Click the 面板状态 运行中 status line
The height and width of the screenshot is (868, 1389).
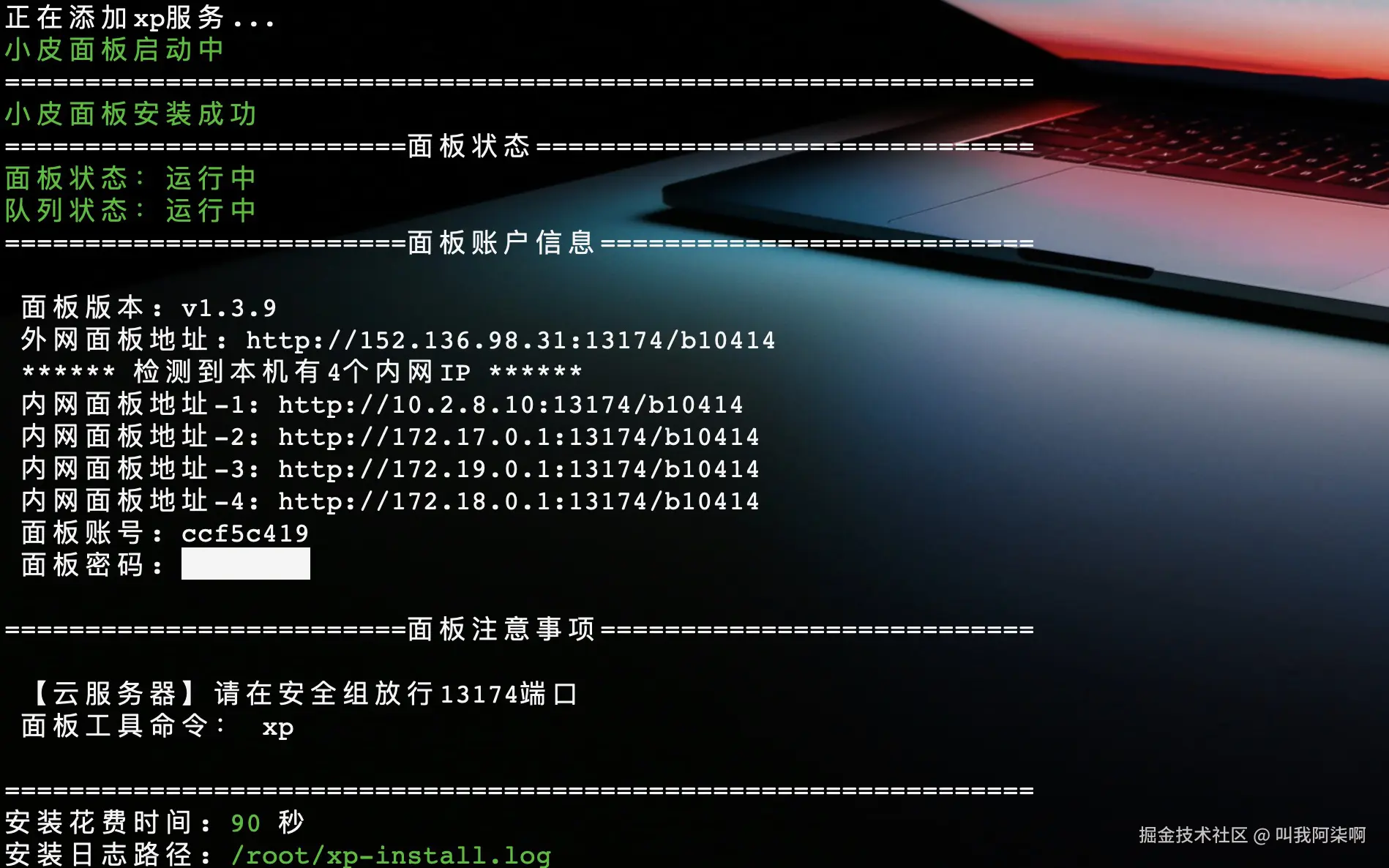130,178
